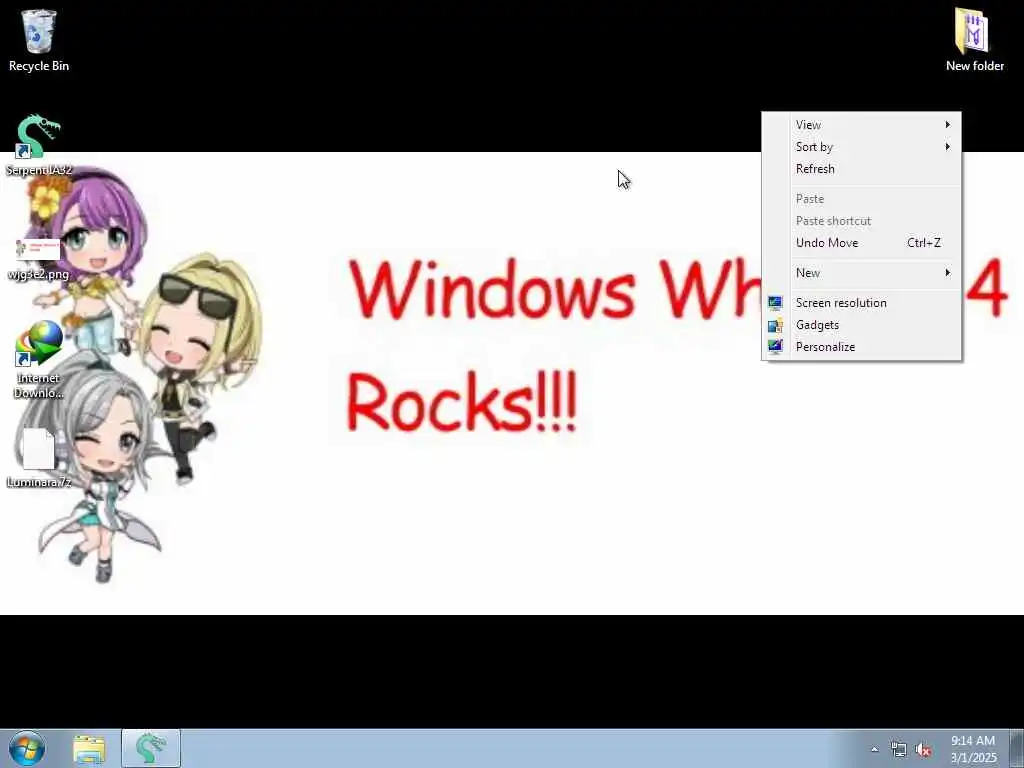Image resolution: width=1024 pixels, height=768 pixels.
Task: Click the muted volume tray icon
Action: pyautogui.click(x=923, y=750)
